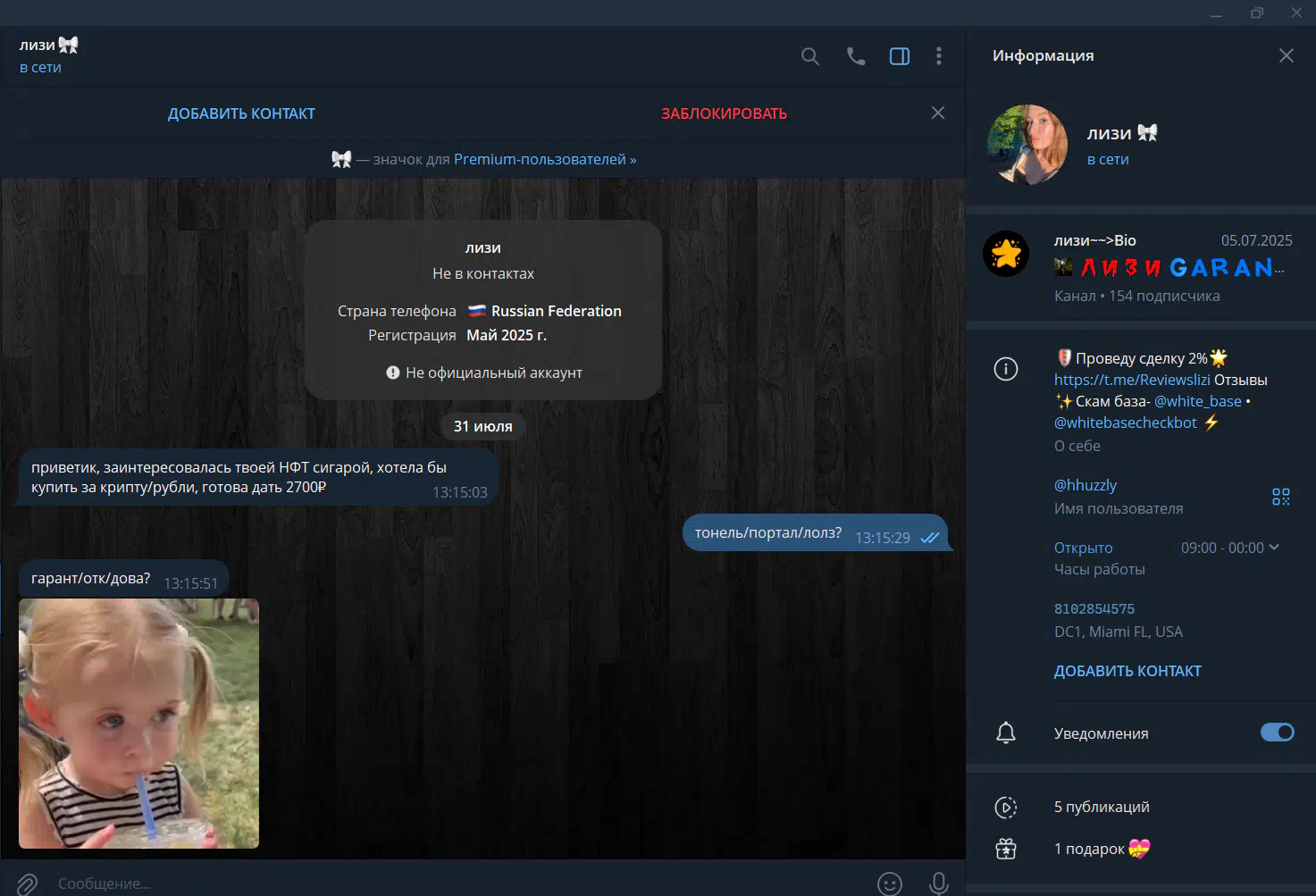1316x896 pixels.
Task: Click the bell notifications icon
Action: pos(1006,733)
